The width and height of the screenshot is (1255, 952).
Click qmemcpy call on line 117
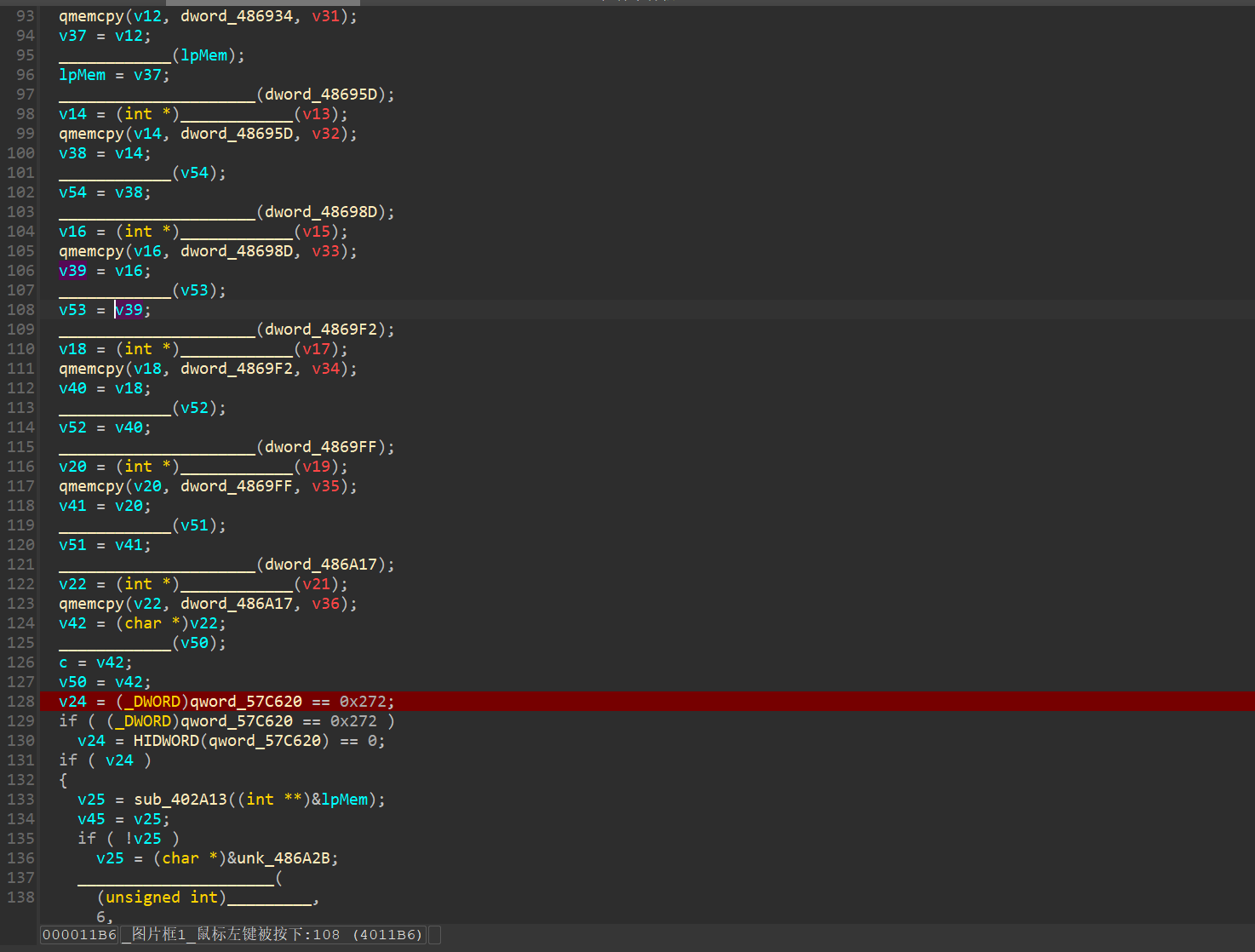pos(91,486)
